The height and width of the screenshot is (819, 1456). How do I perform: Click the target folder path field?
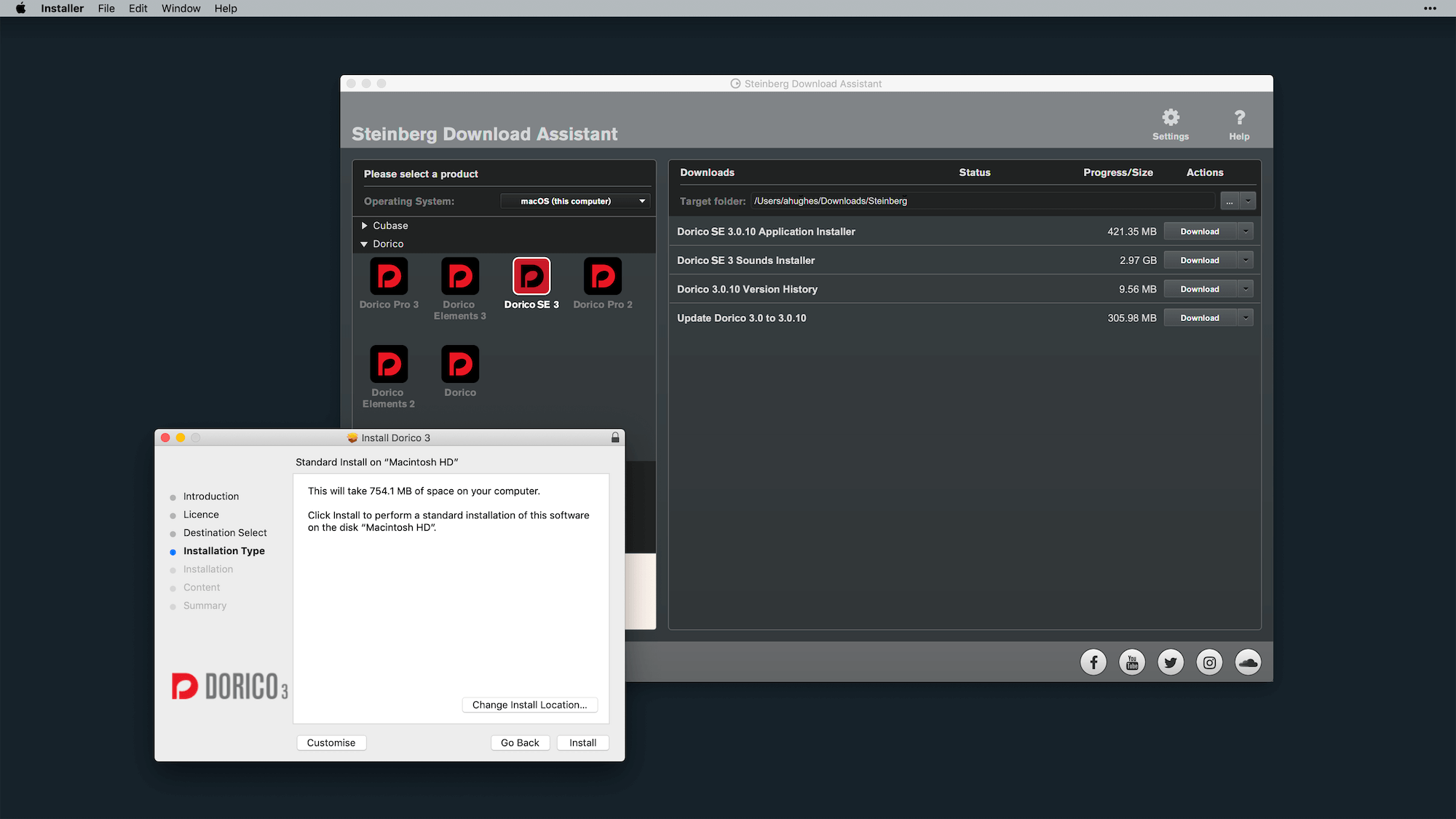pyautogui.click(x=983, y=201)
